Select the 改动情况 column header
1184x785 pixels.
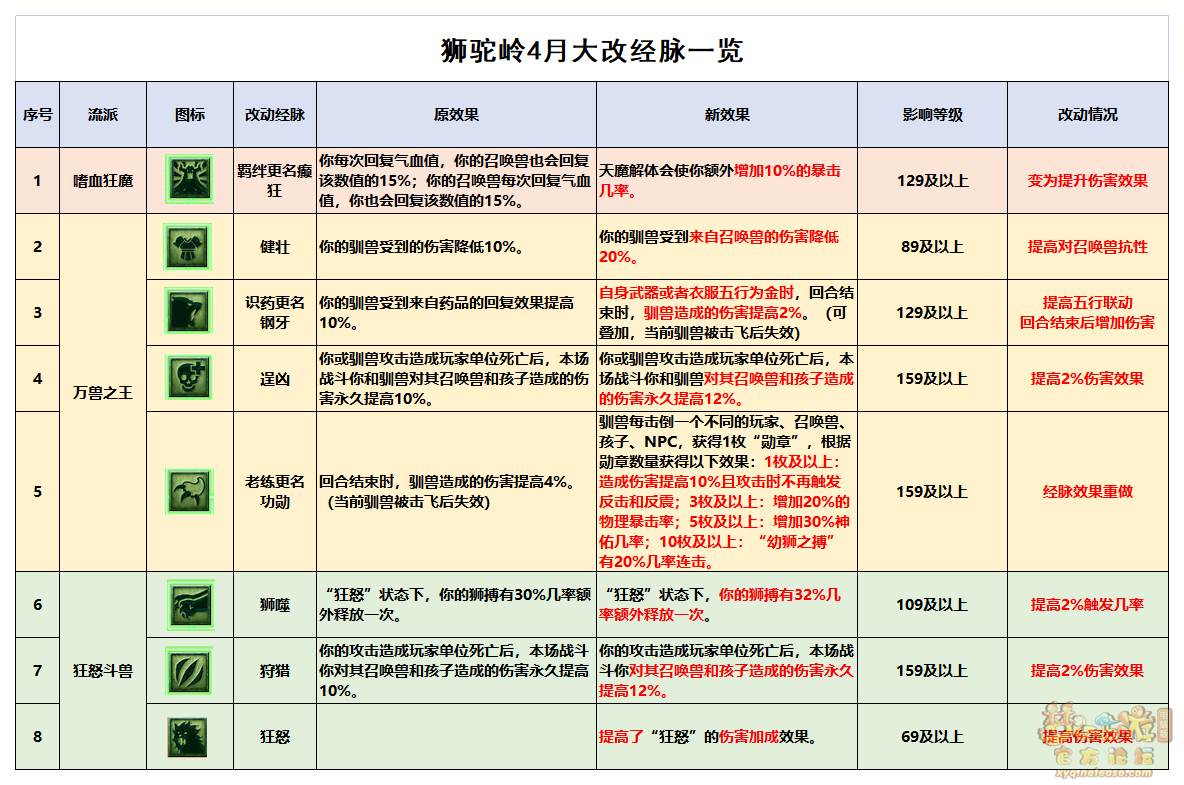click(1087, 115)
